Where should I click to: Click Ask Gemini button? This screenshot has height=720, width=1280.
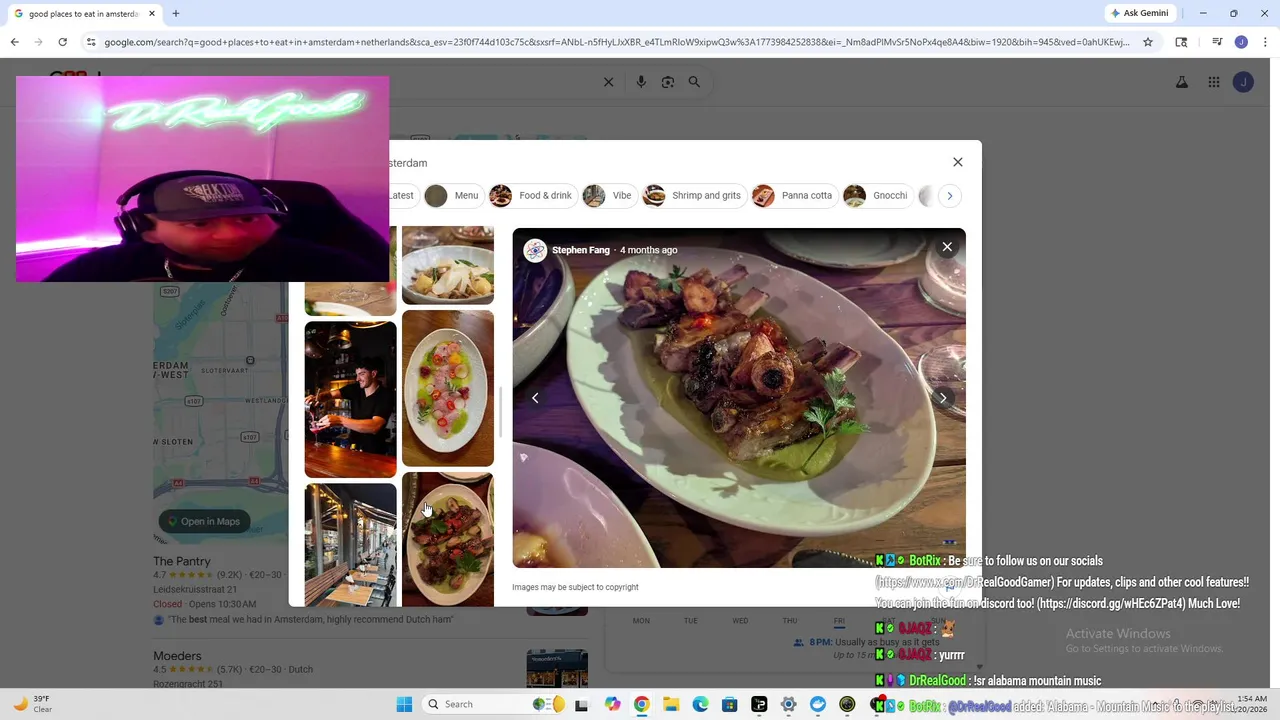pos(1140,13)
